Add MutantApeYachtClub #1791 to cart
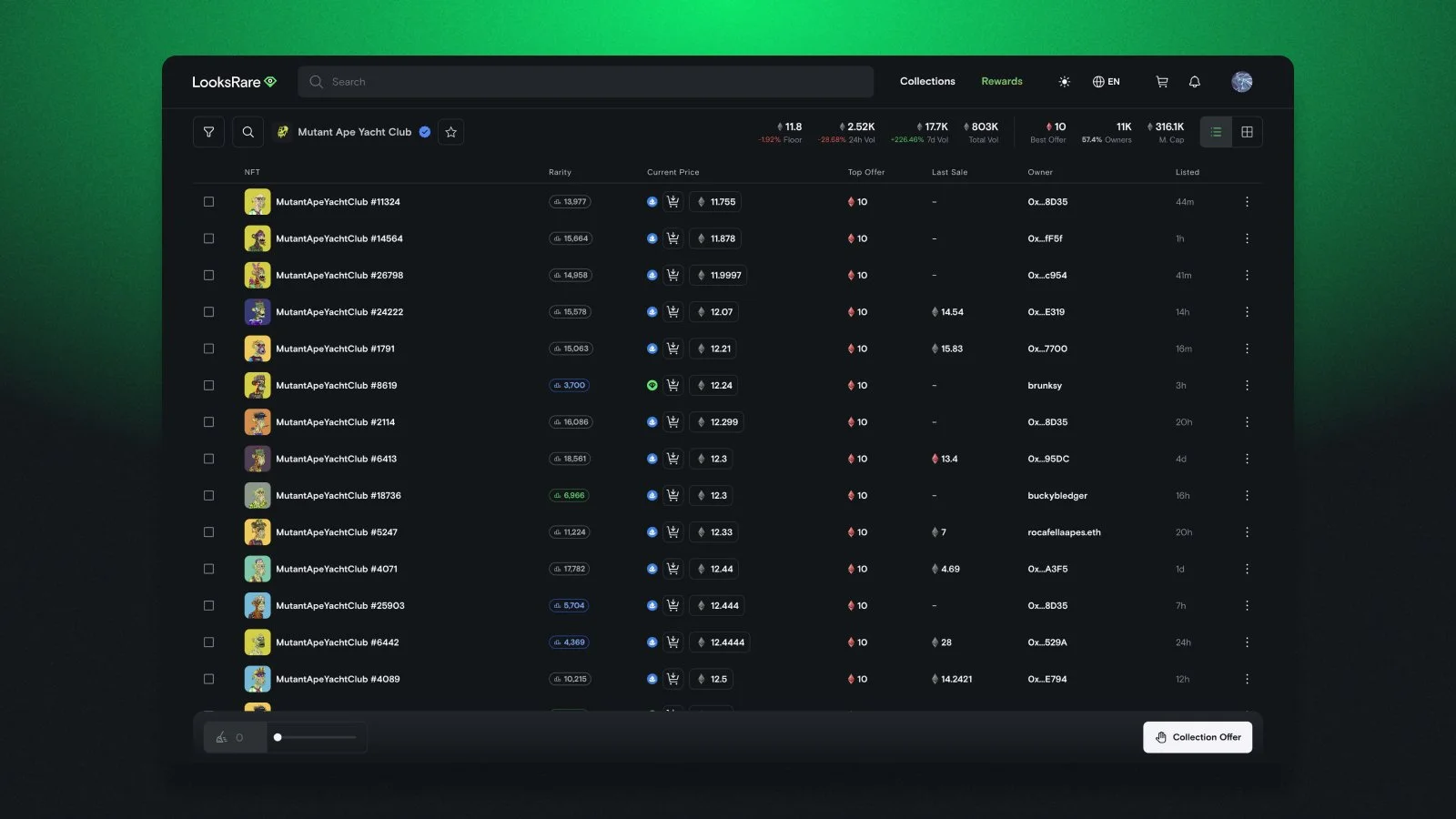The width and height of the screenshot is (1456, 819). pyautogui.click(x=672, y=349)
